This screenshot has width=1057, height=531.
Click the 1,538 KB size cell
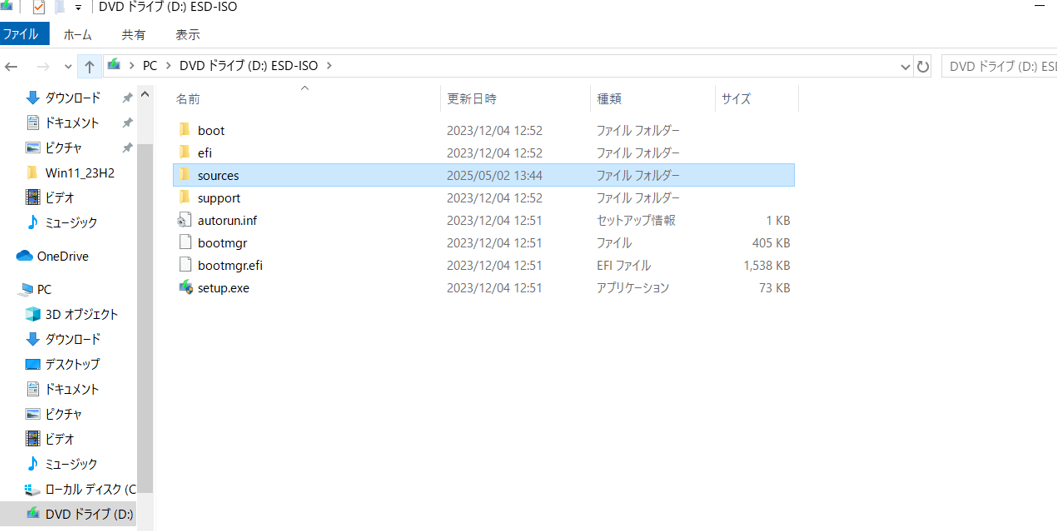767,266
